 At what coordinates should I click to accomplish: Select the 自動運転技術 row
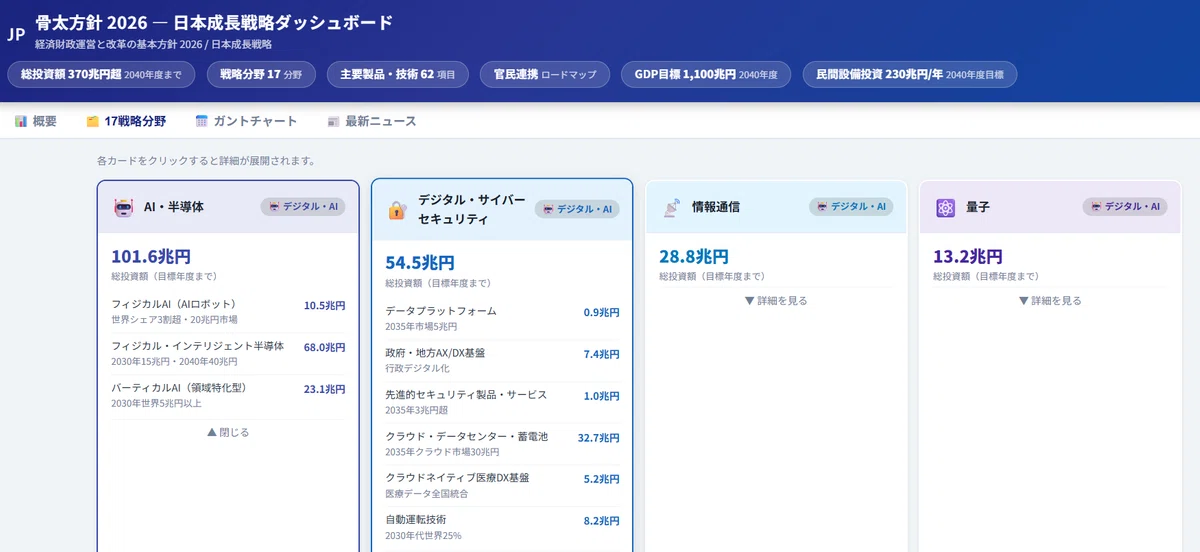pyautogui.click(x=502, y=527)
